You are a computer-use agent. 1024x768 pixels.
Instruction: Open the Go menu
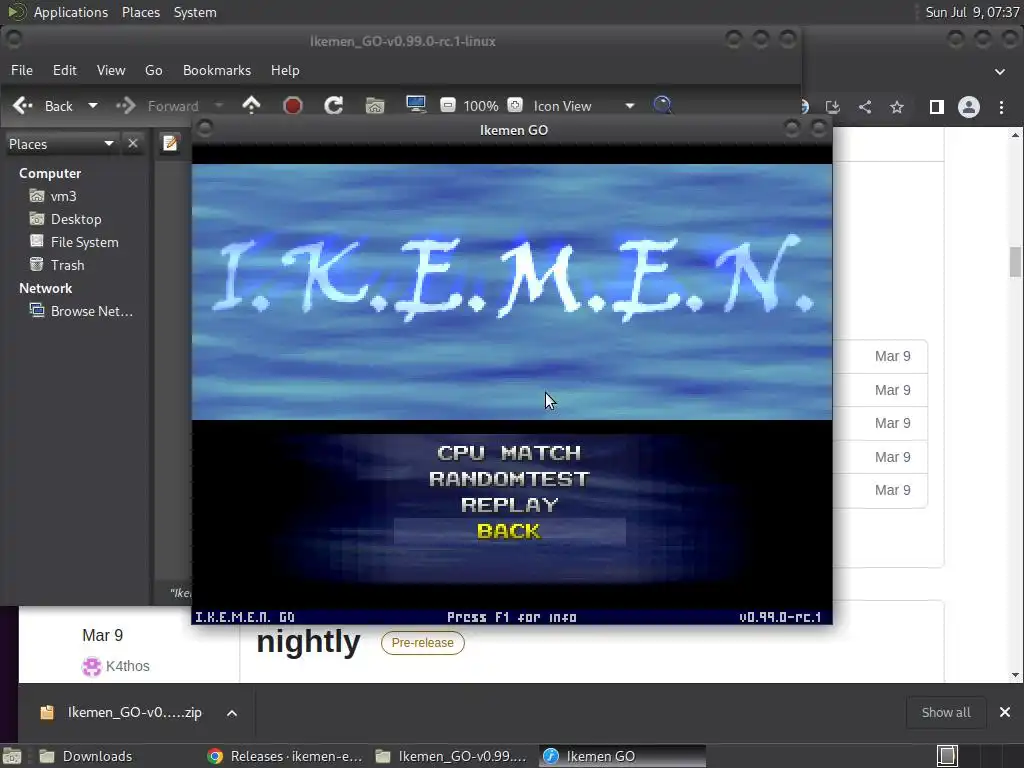click(153, 70)
